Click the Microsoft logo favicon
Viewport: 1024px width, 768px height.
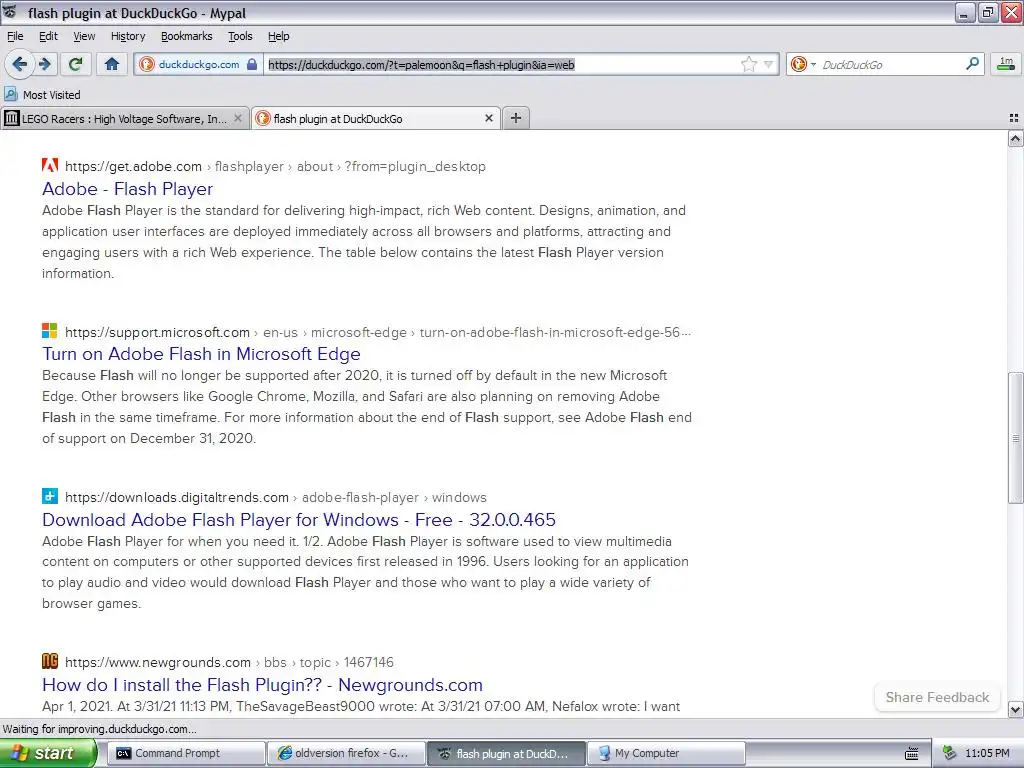click(50, 330)
